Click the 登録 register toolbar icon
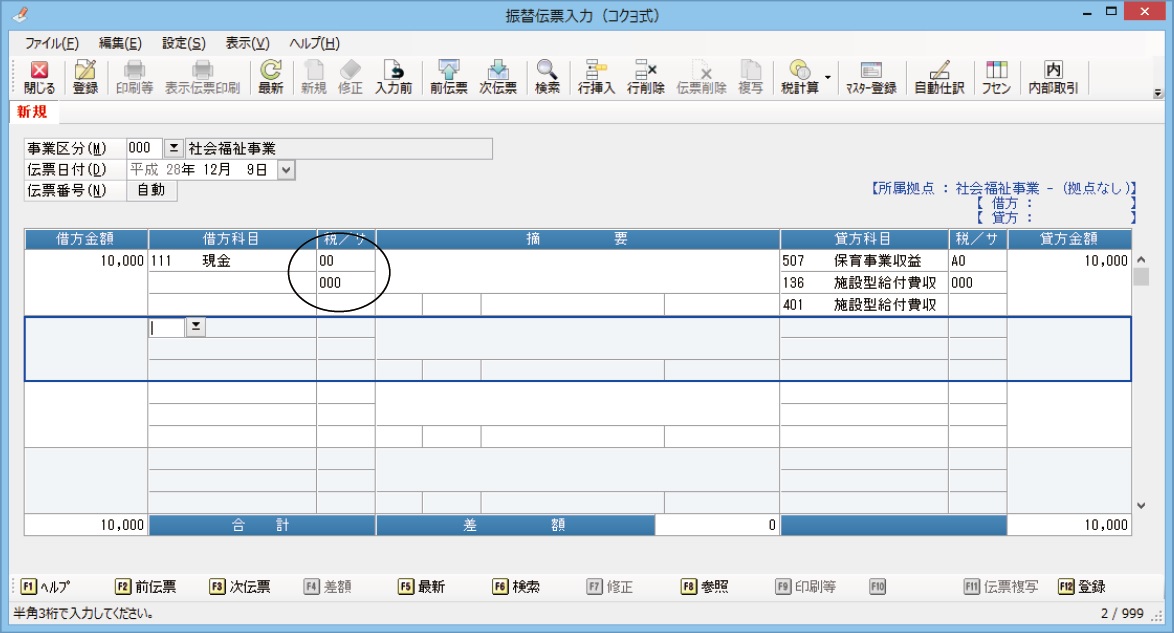The height and width of the screenshot is (633, 1174). click(x=85, y=77)
